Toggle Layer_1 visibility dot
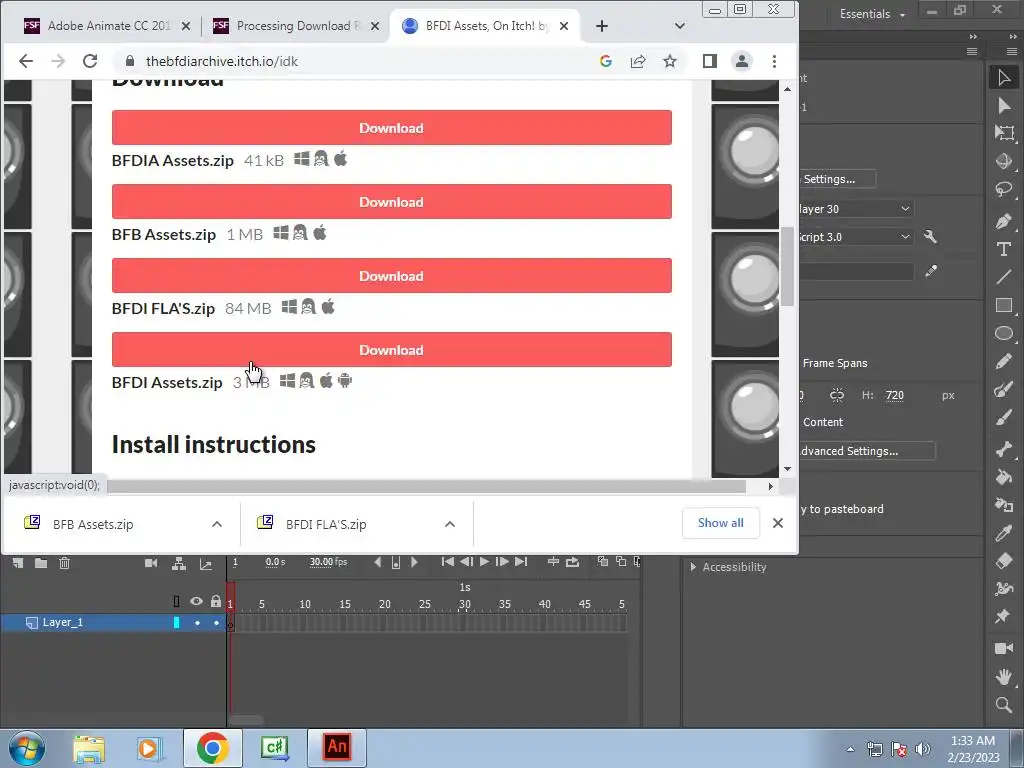Image resolution: width=1024 pixels, height=768 pixels. pos(197,623)
